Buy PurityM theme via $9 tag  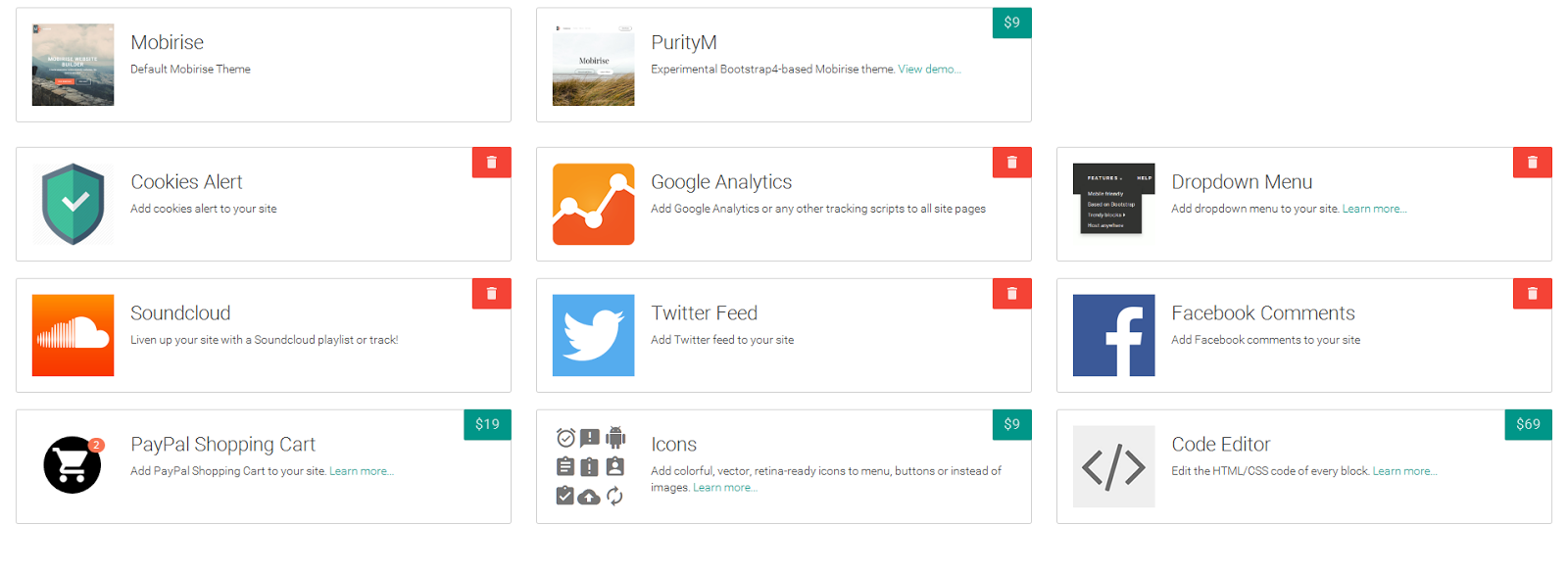pyautogui.click(x=1012, y=24)
